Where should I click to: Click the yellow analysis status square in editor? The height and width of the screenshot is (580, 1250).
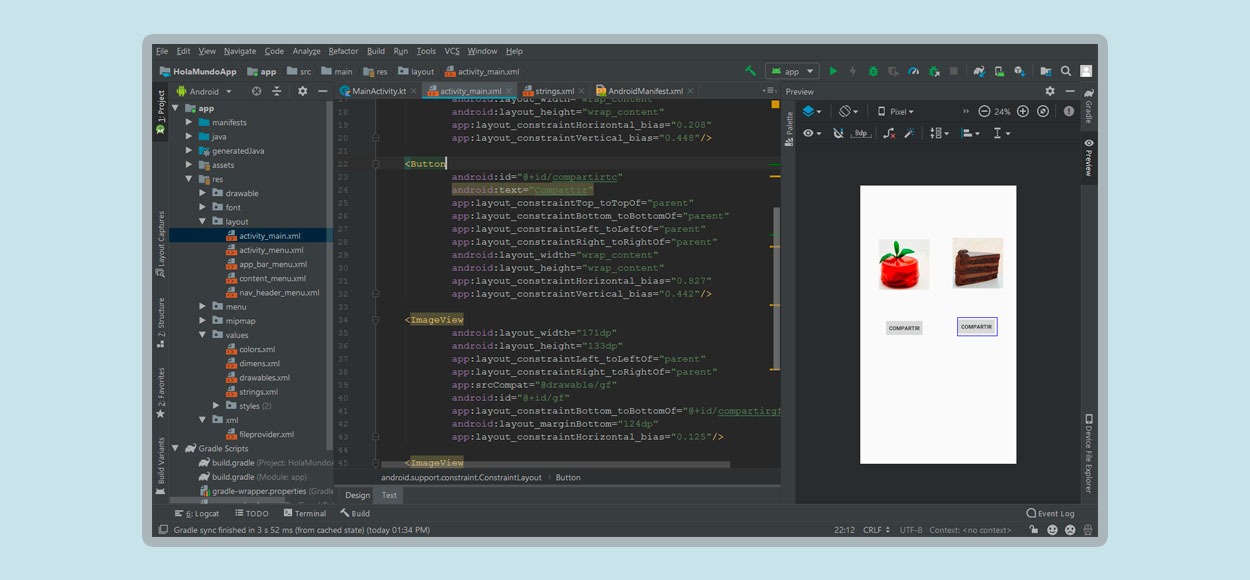click(774, 102)
